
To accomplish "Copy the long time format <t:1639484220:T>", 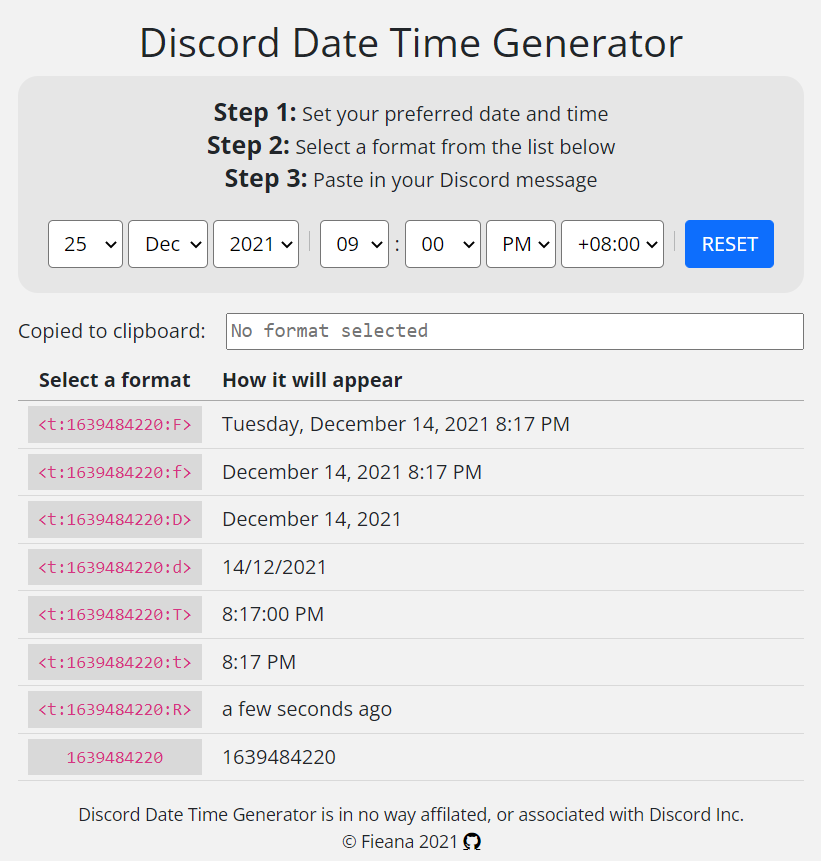I will pyautogui.click(x=114, y=614).
